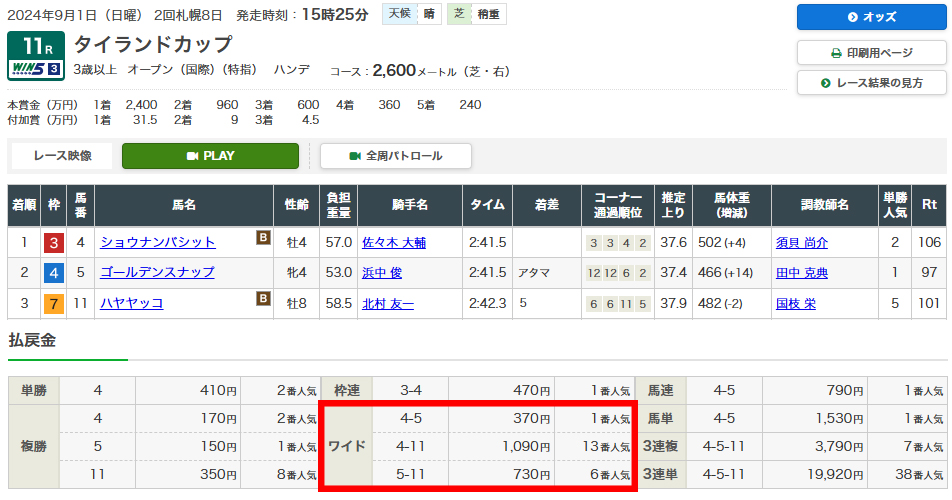Open horse ゴールデンスナップ details
This screenshot has height=500, width=952.
click(x=157, y=273)
